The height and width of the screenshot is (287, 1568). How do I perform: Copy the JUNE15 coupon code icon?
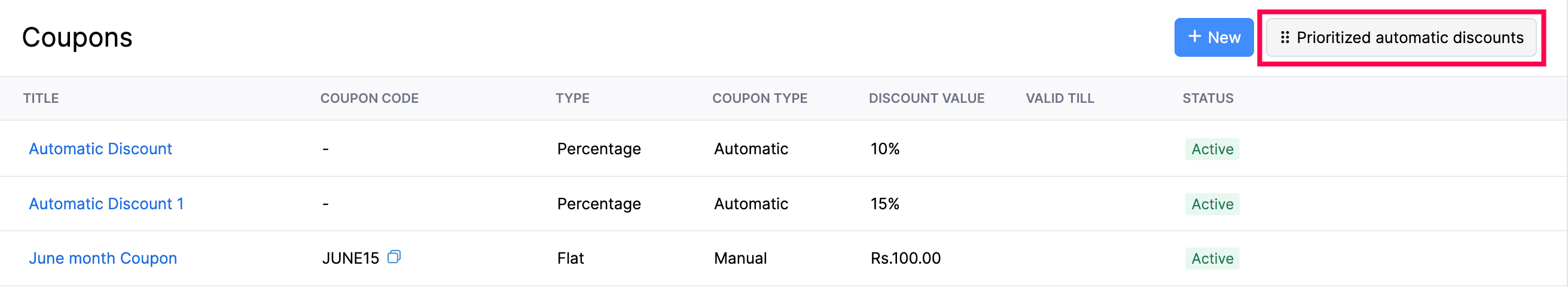[395, 257]
